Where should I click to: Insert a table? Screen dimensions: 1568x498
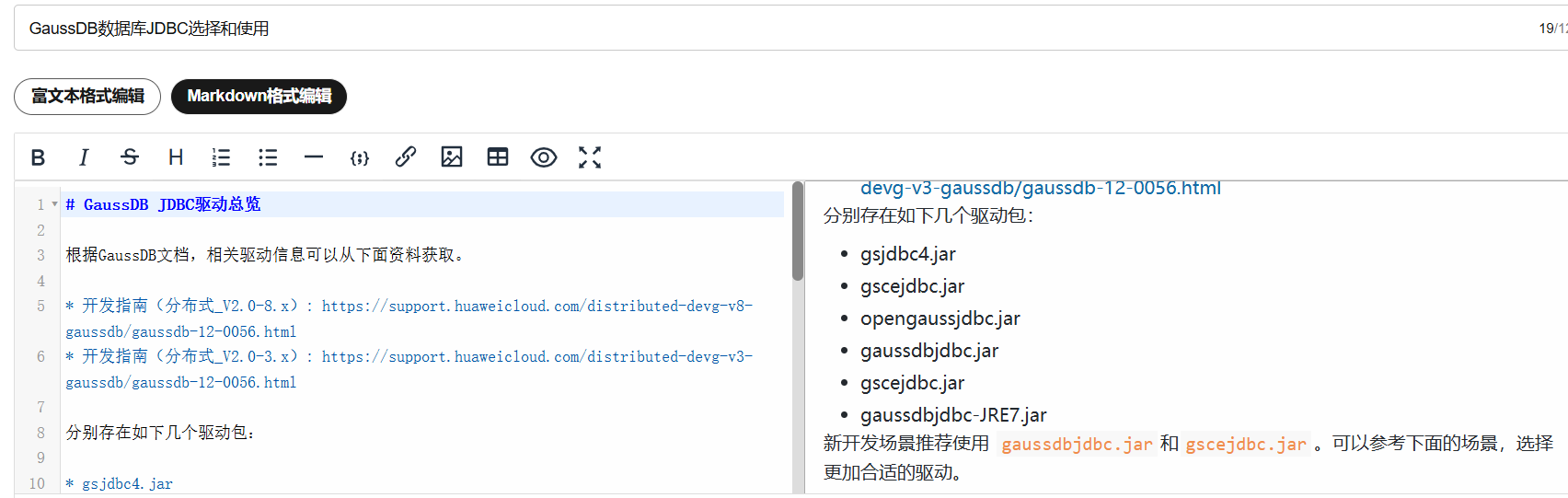[498, 157]
